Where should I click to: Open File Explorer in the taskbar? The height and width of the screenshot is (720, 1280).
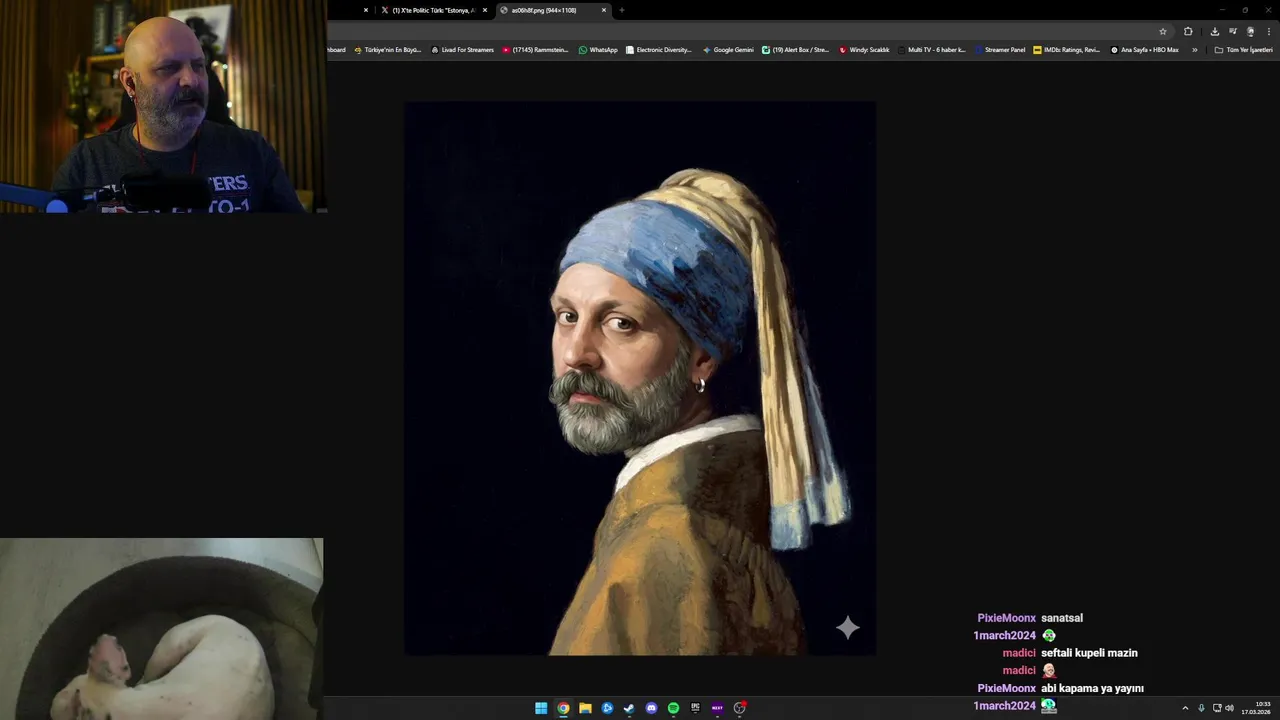coord(585,708)
